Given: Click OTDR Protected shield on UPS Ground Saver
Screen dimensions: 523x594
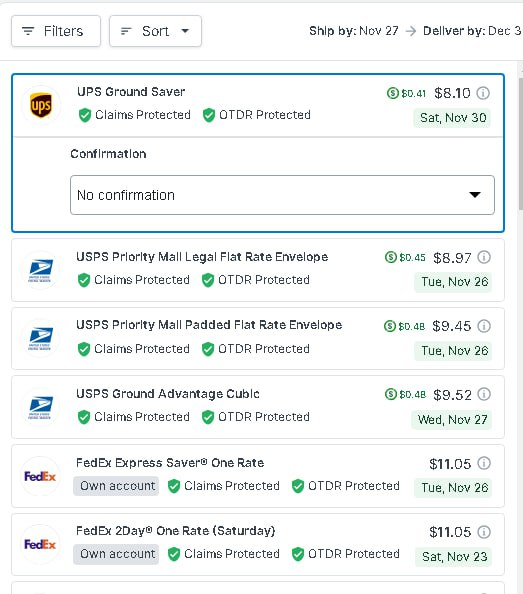Looking at the screenshot, I should [x=209, y=115].
